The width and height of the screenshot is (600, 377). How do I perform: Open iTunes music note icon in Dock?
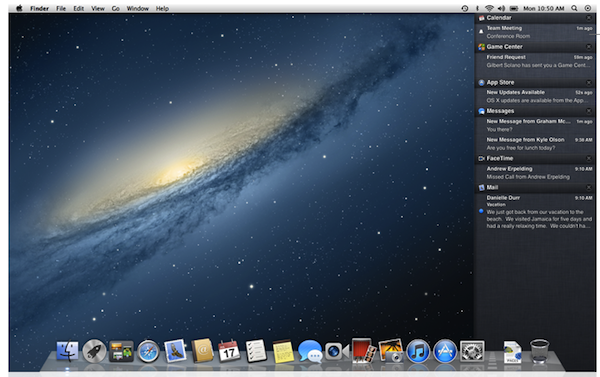click(x=418, y=351)
